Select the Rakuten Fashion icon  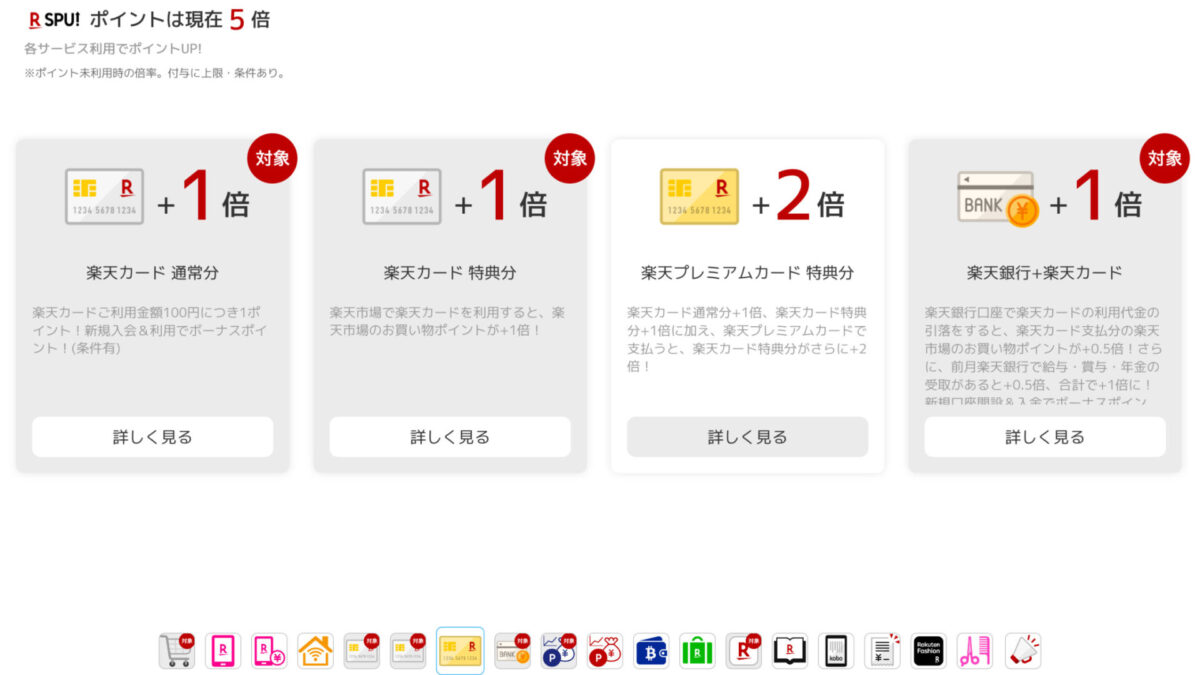coord(928,651)
